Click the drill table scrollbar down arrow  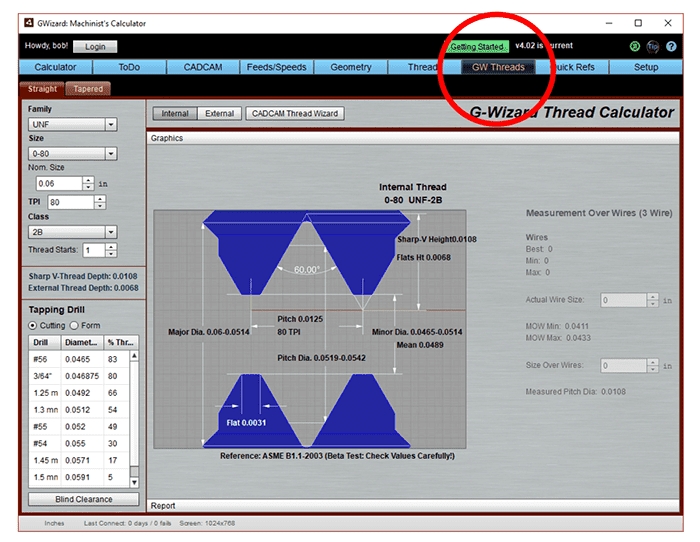click(134, 483)
